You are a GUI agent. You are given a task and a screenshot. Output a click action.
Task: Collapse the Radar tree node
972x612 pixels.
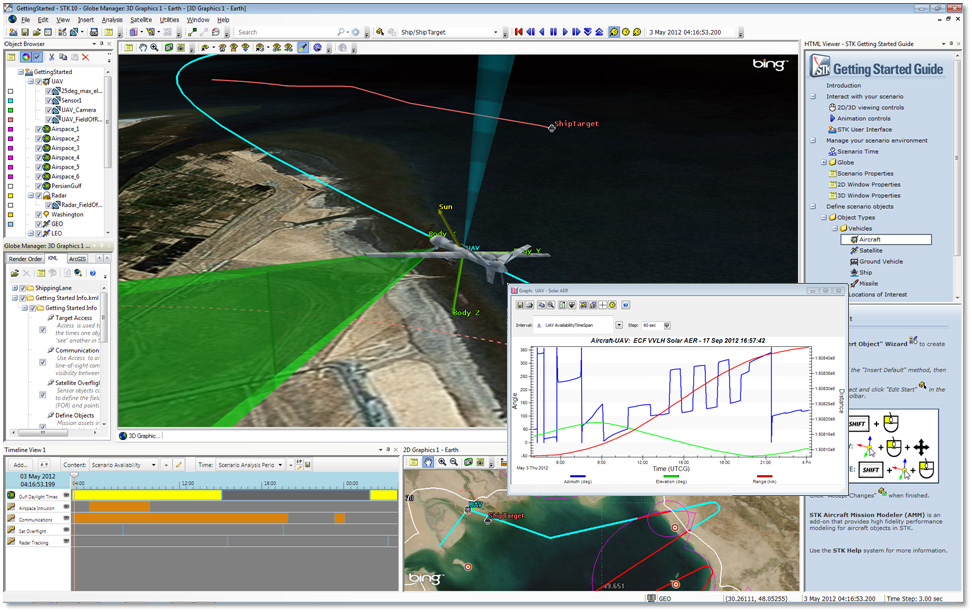(30, 195)
